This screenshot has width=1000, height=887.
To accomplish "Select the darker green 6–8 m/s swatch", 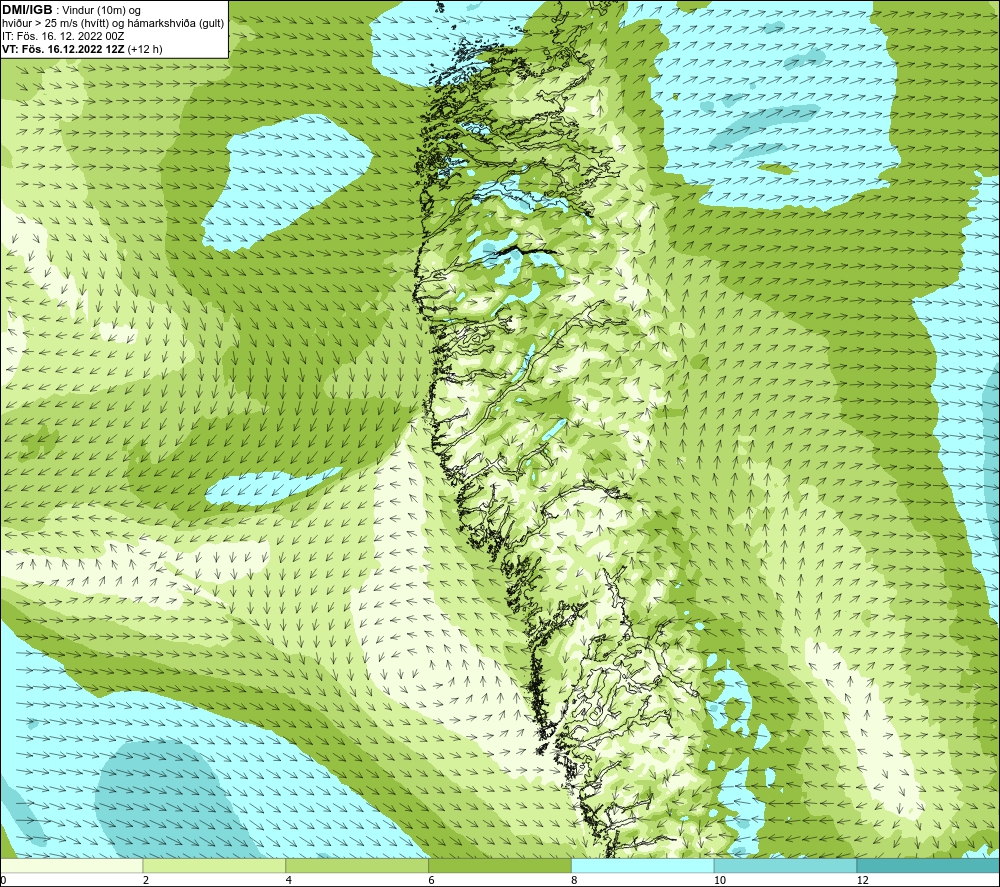I will click(500, 865).
